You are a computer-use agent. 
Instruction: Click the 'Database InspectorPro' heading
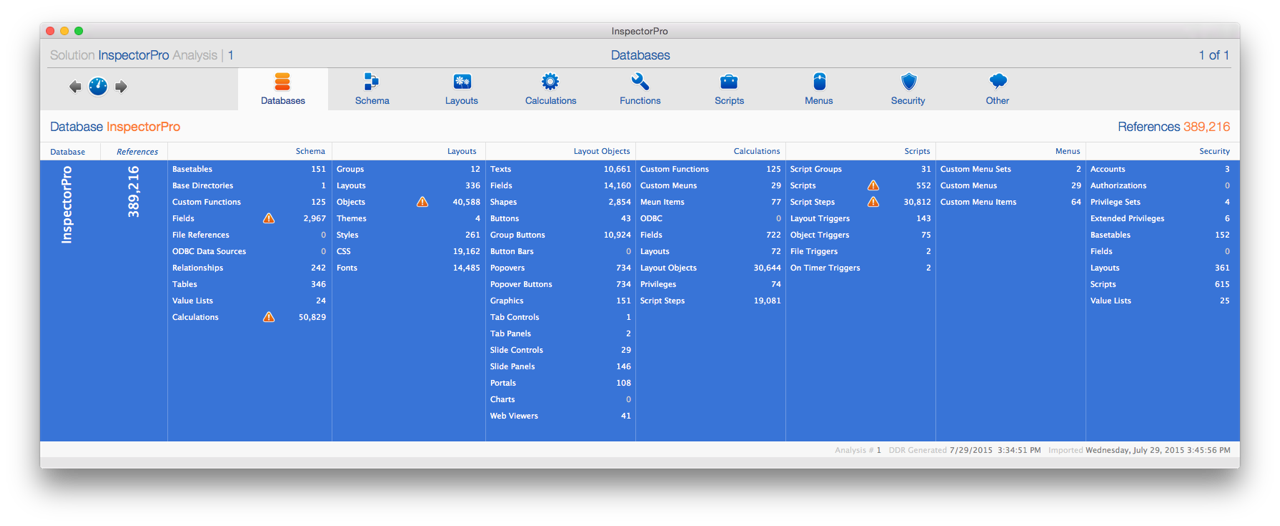115,127
